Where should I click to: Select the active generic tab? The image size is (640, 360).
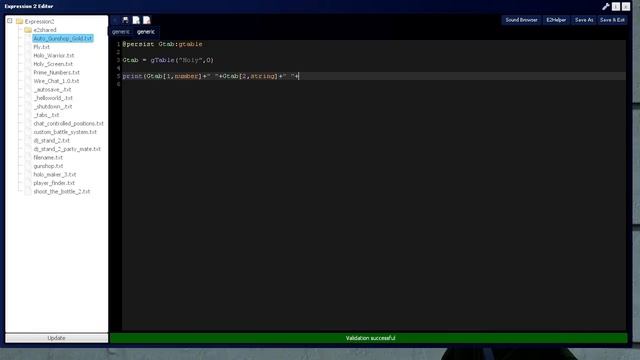[146, 32]
